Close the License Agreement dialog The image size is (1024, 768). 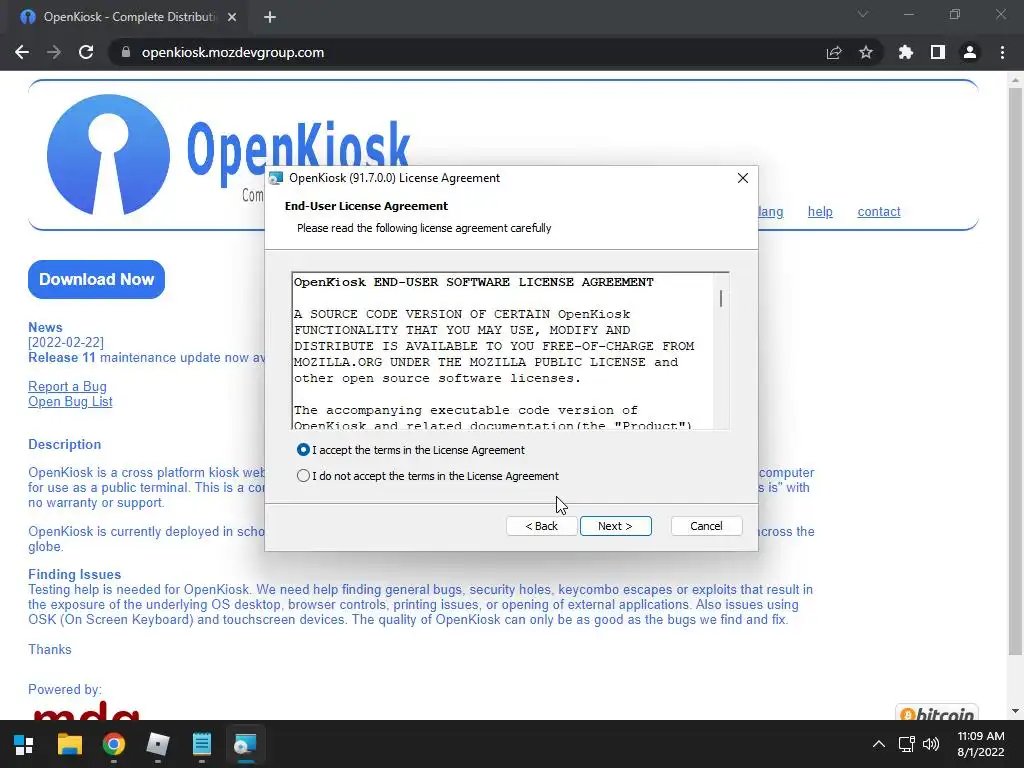(743, 178)
